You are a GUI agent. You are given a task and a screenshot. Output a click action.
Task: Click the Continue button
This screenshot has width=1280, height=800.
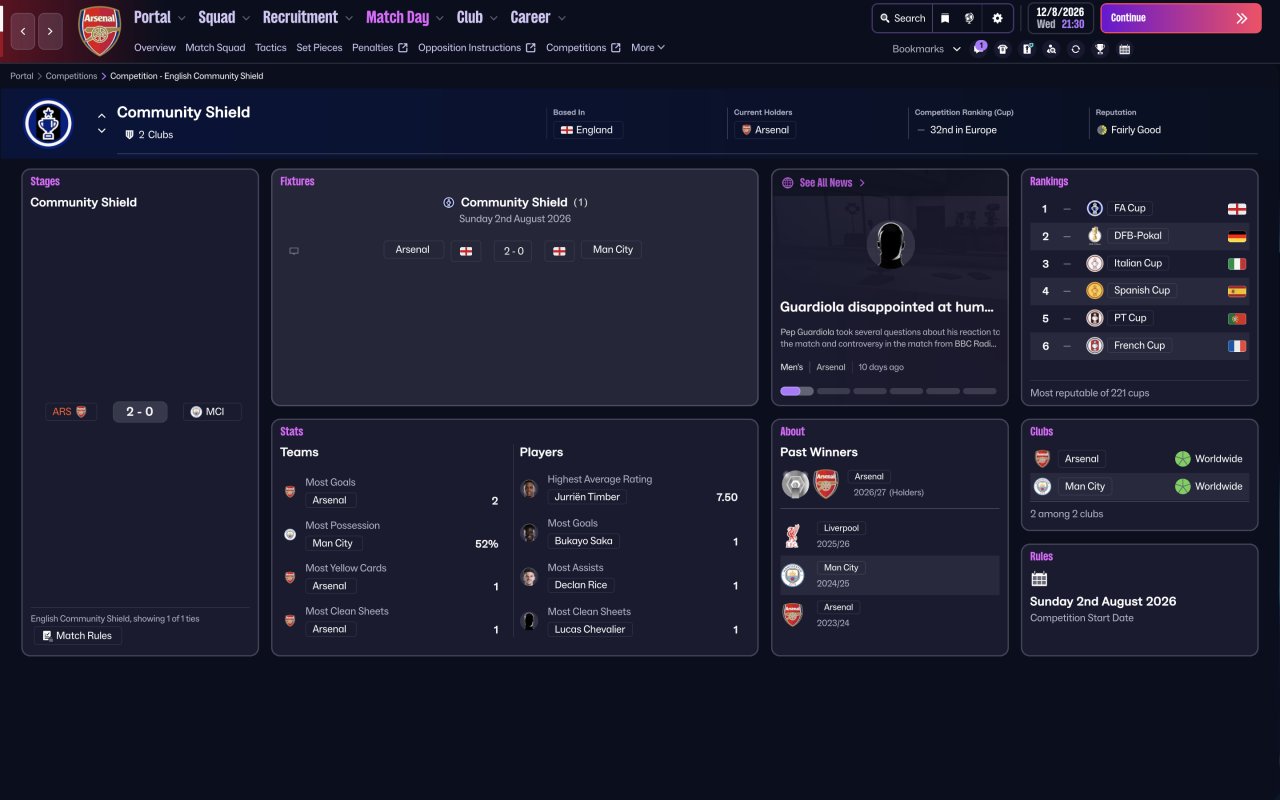(1181, 18)
